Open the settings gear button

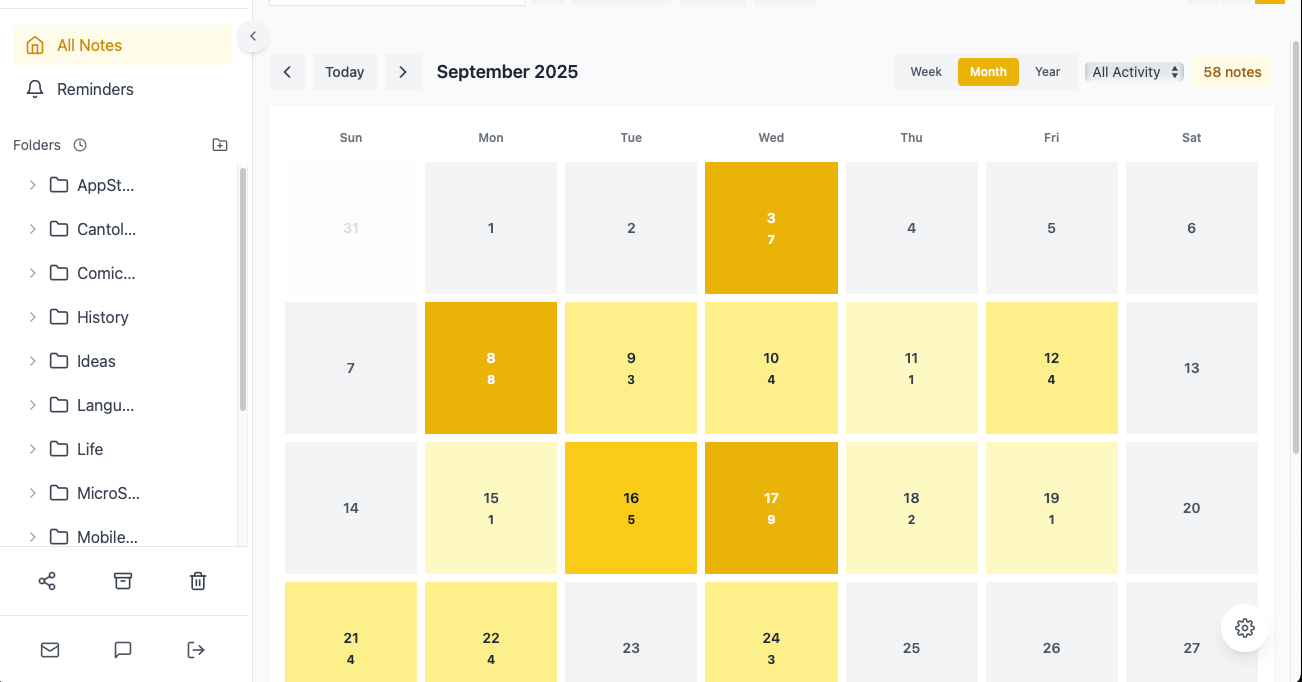[x=1245, y=628]
